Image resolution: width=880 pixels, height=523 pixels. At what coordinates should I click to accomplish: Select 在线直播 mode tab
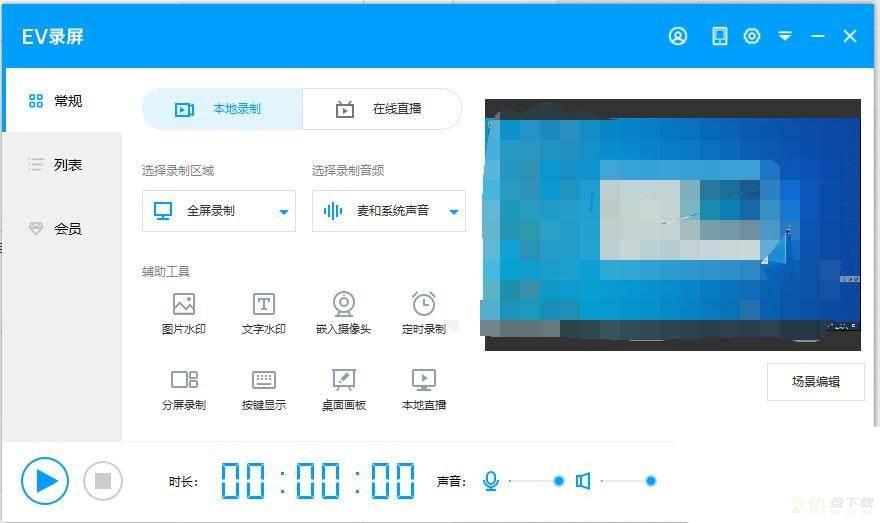382,109
